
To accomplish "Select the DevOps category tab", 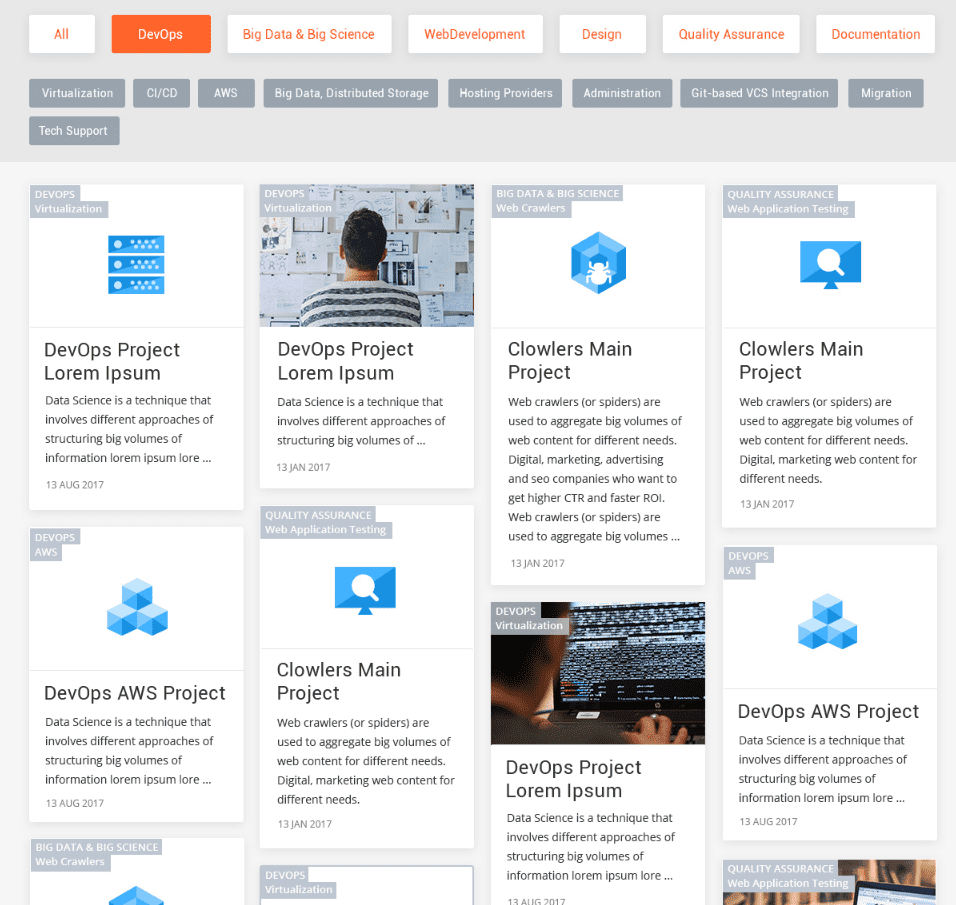I will pos(161,34).
